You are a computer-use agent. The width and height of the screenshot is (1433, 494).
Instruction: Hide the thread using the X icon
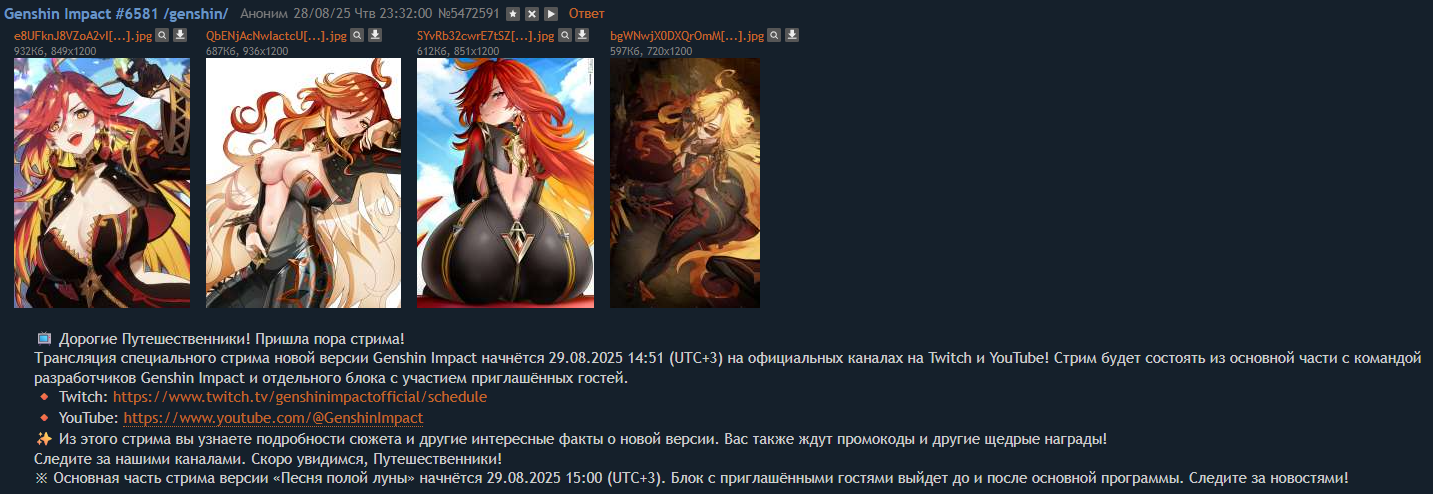(x=532, y=13)
